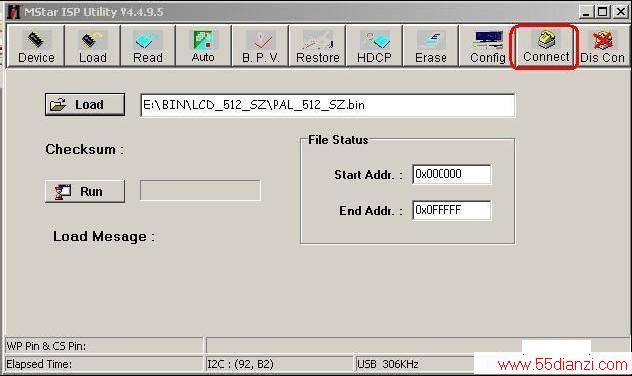Open the Read toolbar icon

[148, 46]
